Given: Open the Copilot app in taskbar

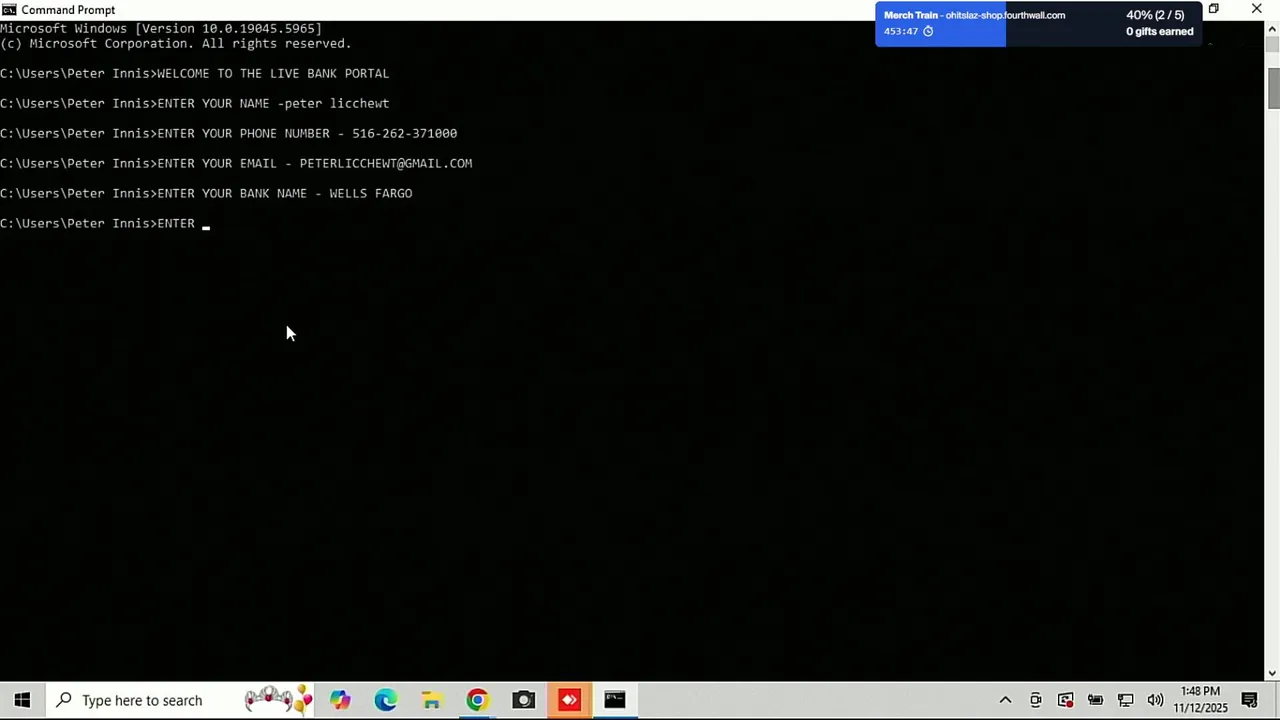Looking at the screenshot, I should (x=340, y=700).
